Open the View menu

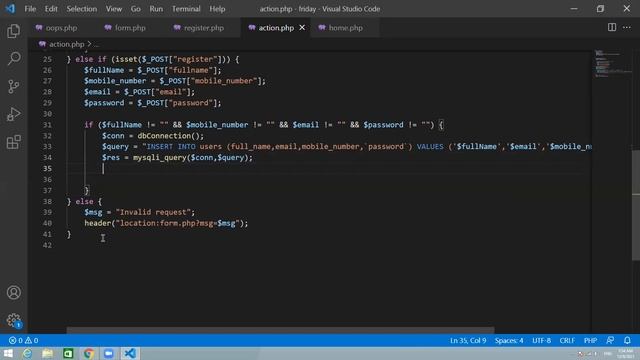tap(114, 9)
